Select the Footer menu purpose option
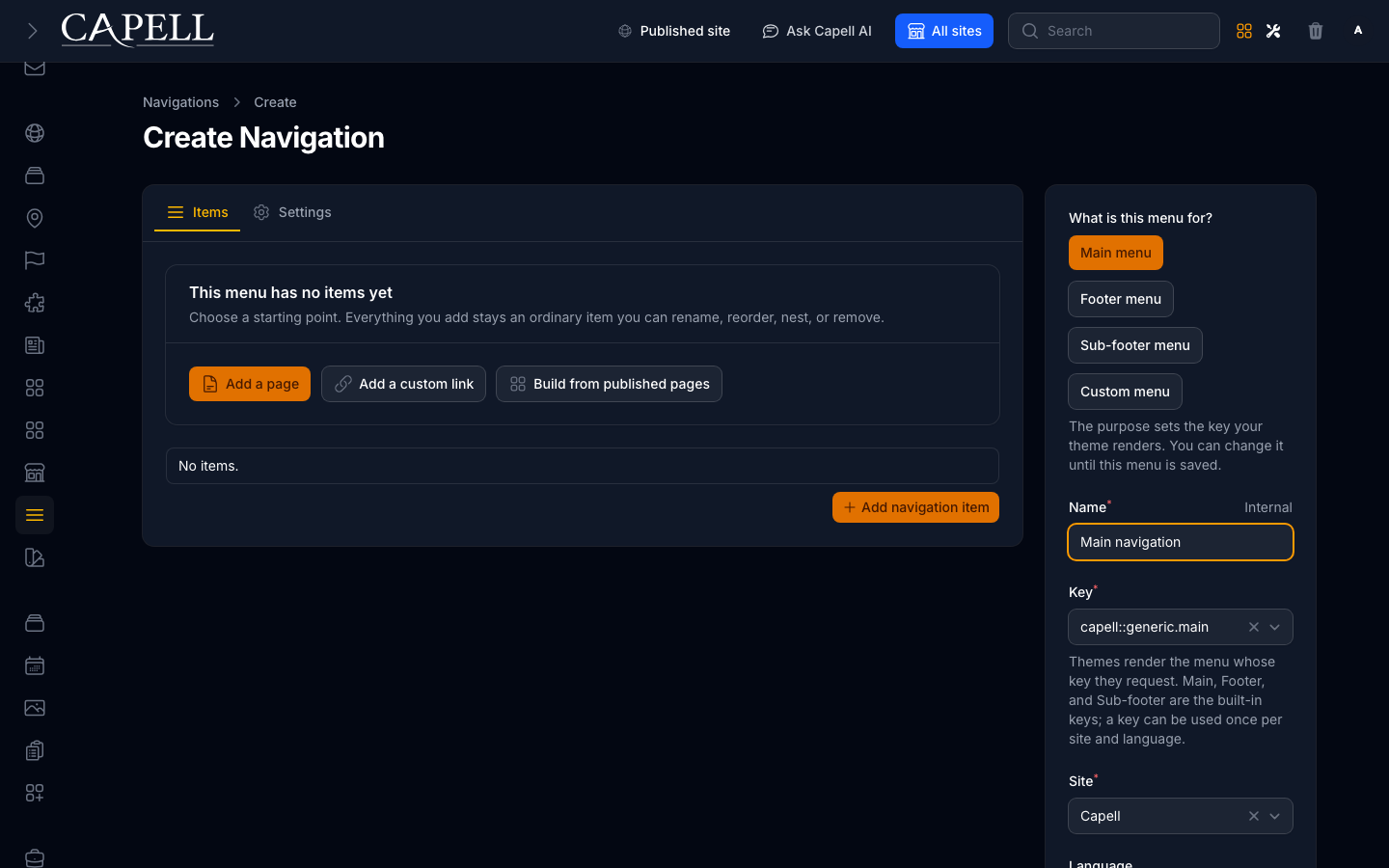1389x868 pixels. pos(1121,299)
